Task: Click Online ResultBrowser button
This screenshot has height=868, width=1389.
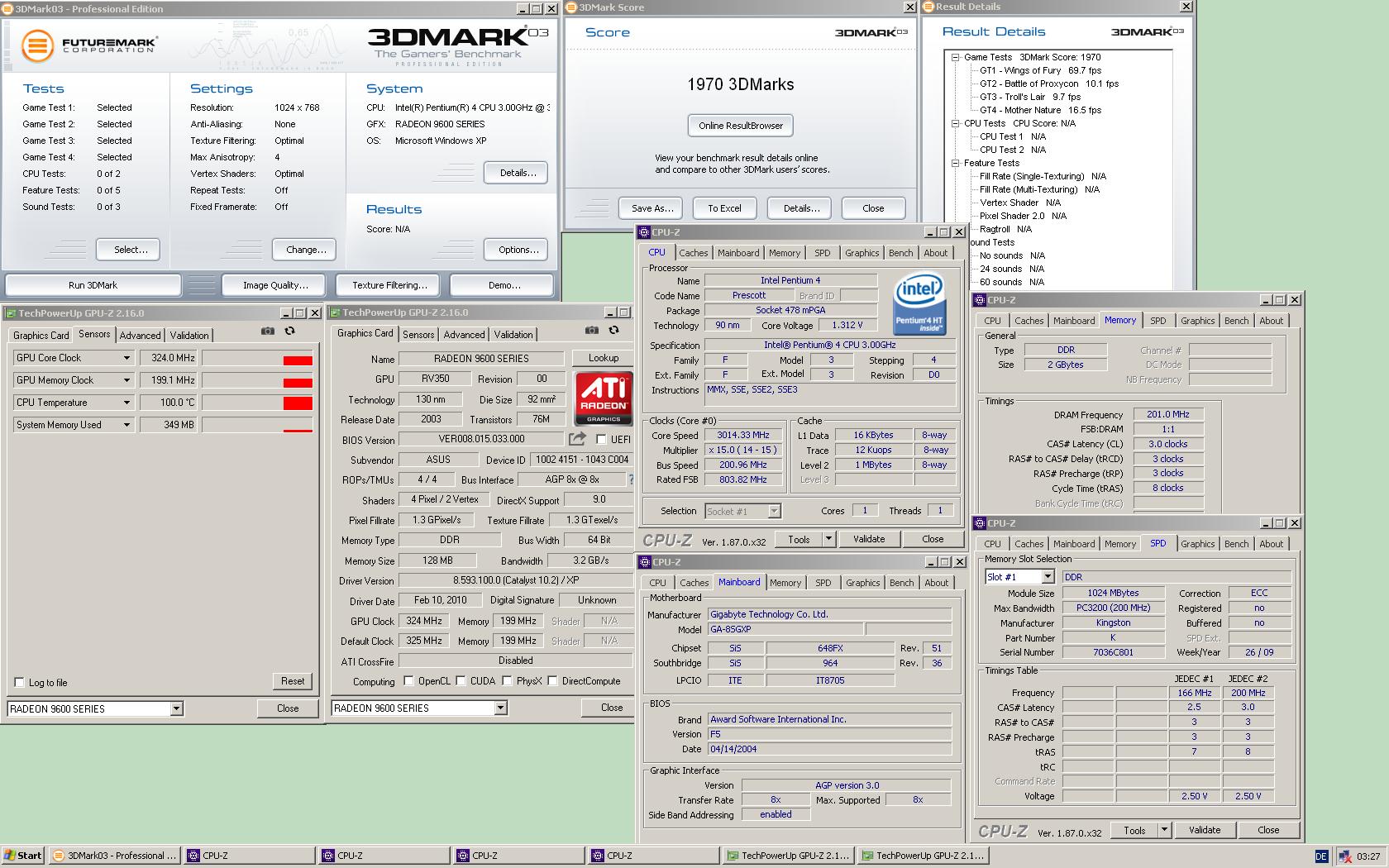Action: coord(741,126)
